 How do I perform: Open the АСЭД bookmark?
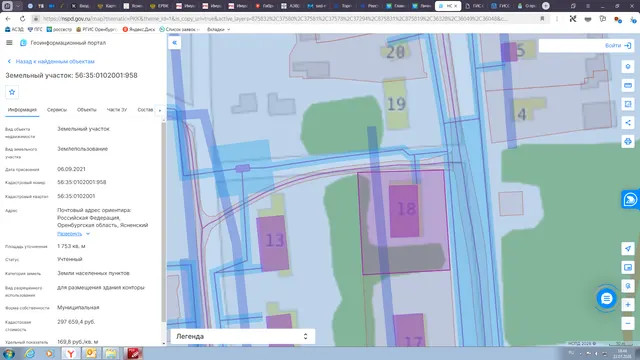tap(14, 29)
